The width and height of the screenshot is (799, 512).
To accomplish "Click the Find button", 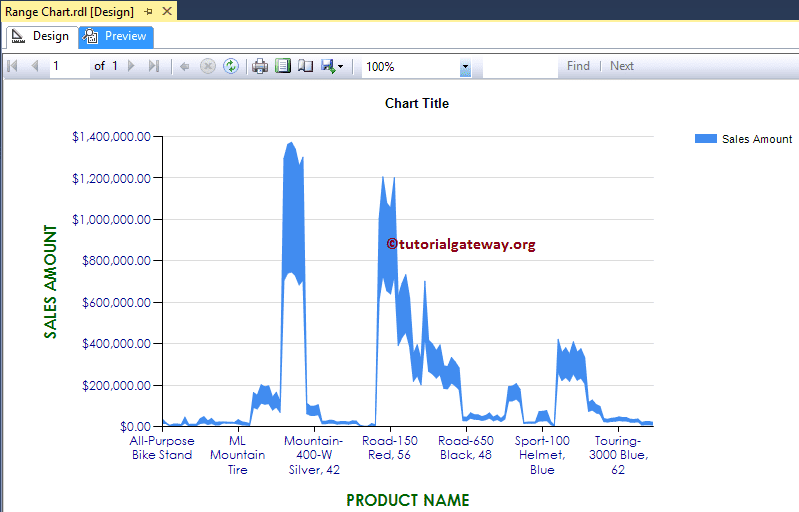I will [578, 66].
